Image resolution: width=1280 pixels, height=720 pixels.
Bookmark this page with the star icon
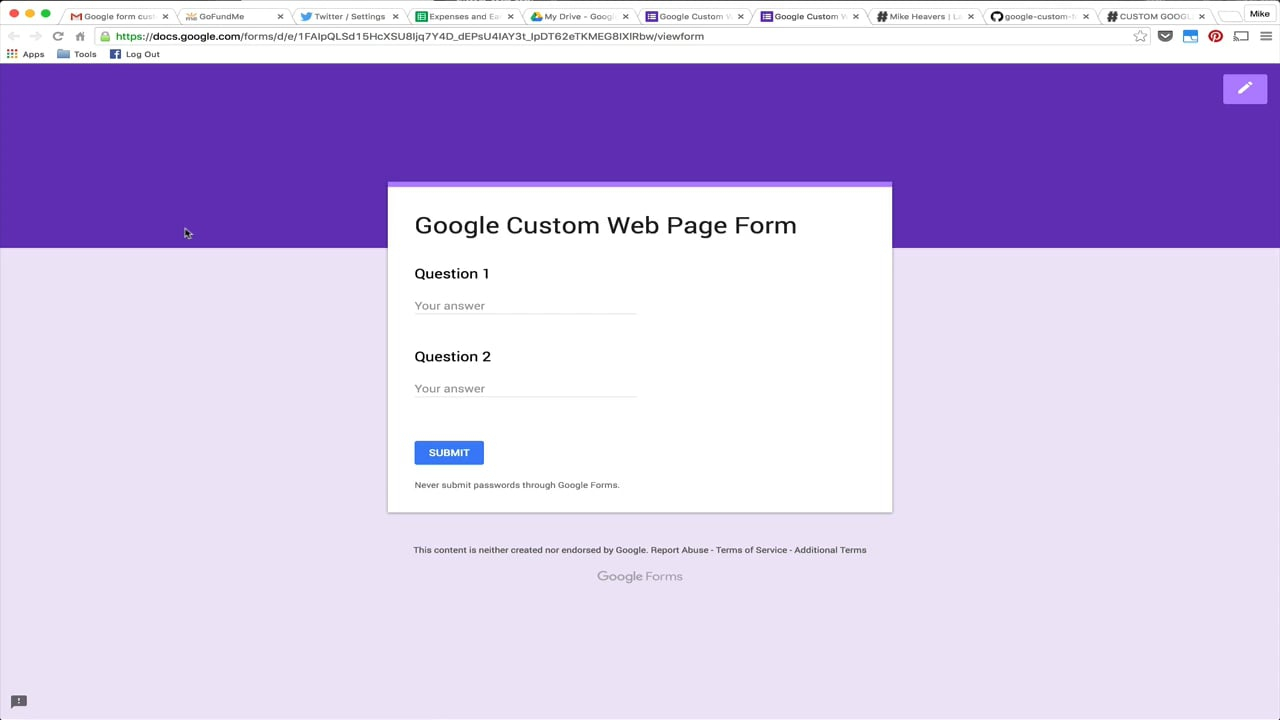pyautogui.click(x=1140, y=36)
